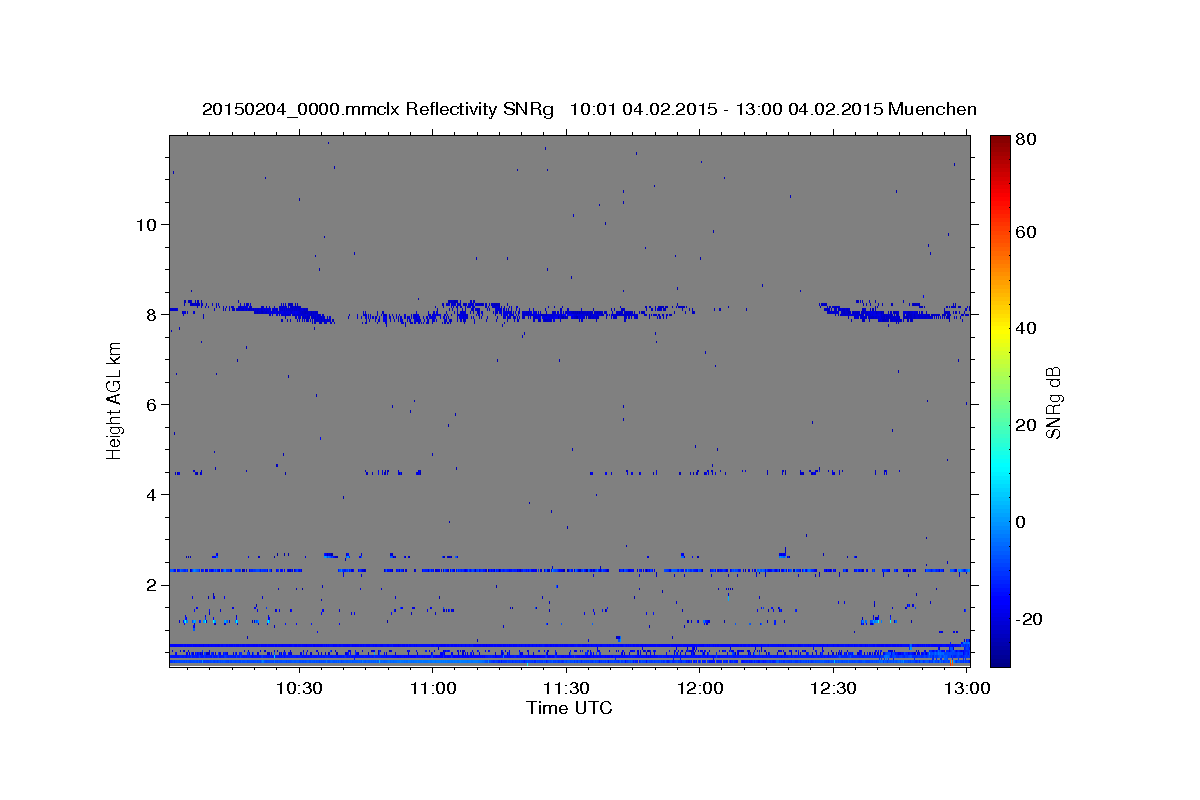Select the 'Height AGL km' axis label
Viewport: 1200px width, 800px height.
[114, 400]
